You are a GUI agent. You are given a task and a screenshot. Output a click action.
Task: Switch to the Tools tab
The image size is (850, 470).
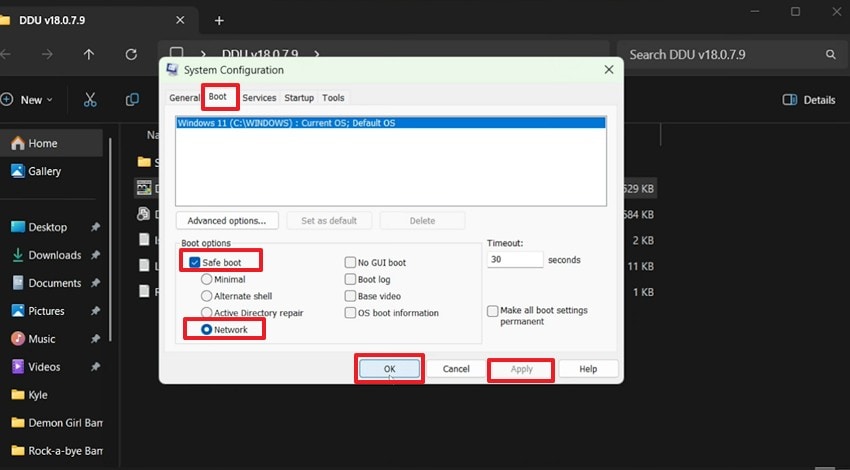point(333,98)
